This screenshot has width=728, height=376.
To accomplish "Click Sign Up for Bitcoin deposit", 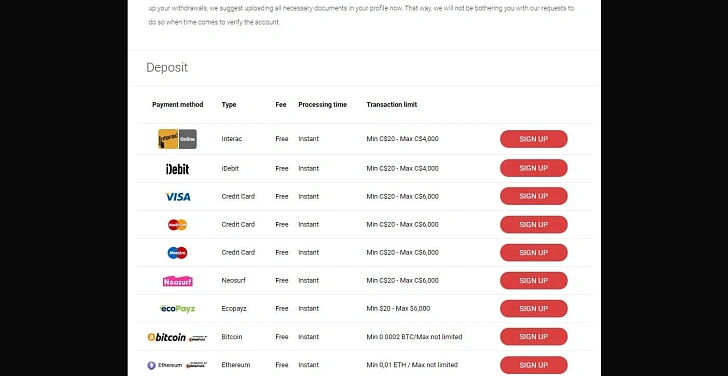I will point(533,337).
